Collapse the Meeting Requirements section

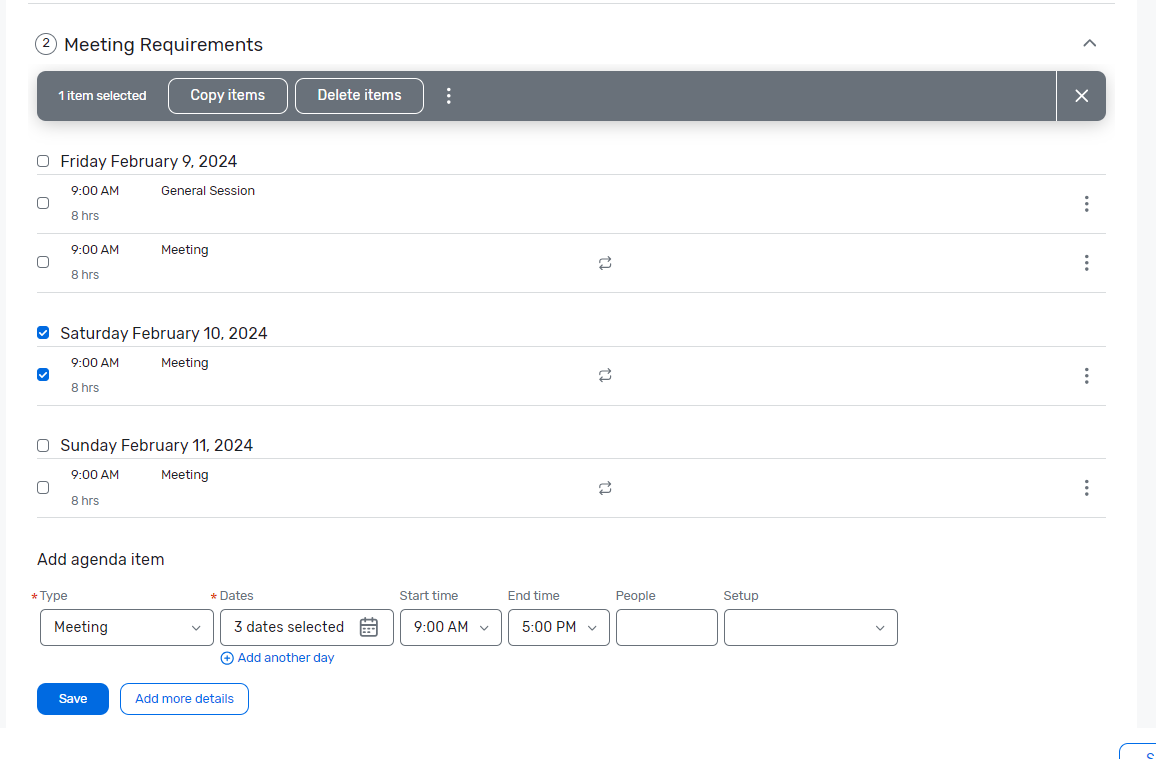point(1090,43)
